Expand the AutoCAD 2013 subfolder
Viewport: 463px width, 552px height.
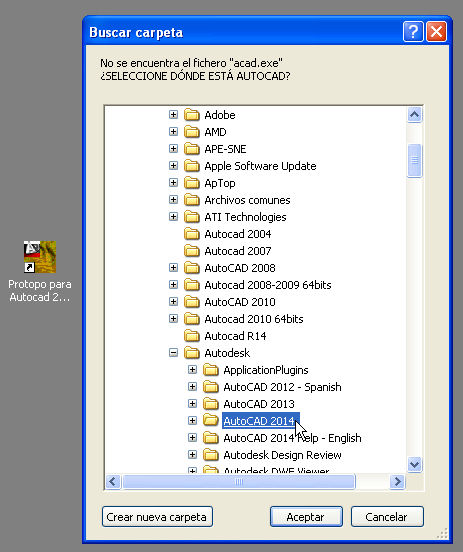click(x=192, y=403)
